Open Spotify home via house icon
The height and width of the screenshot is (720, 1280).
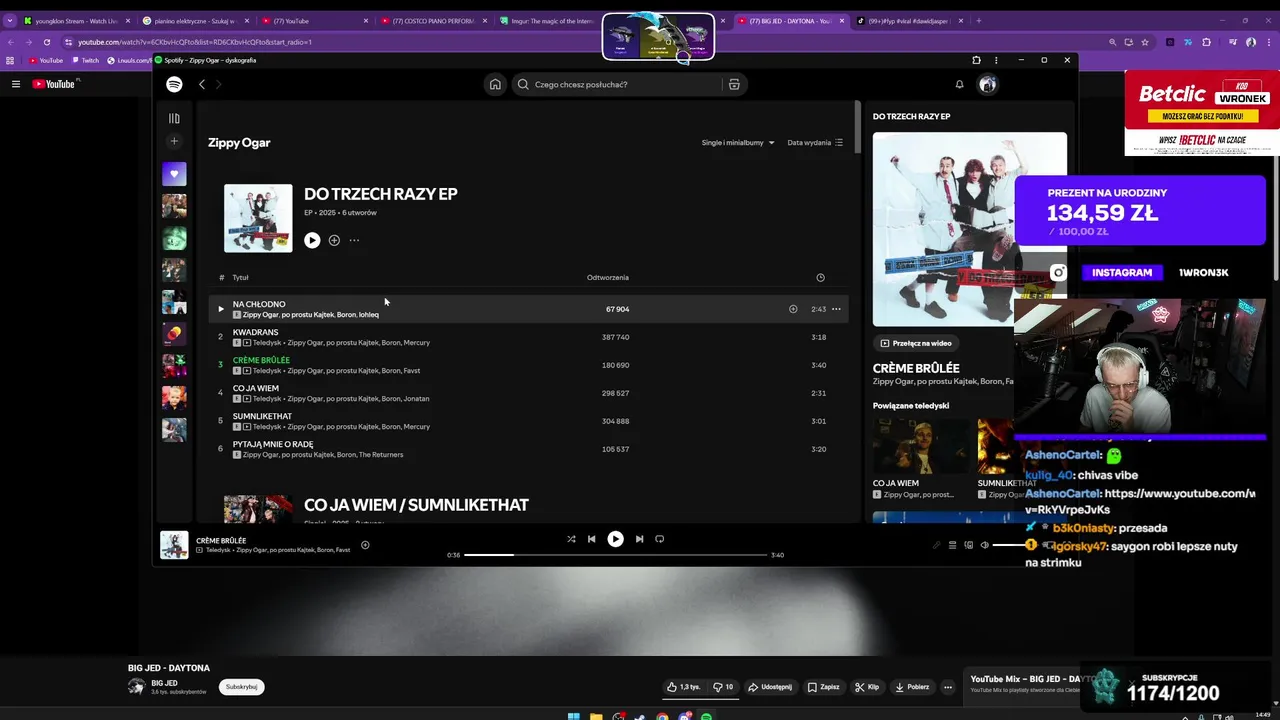pos(495,85)
